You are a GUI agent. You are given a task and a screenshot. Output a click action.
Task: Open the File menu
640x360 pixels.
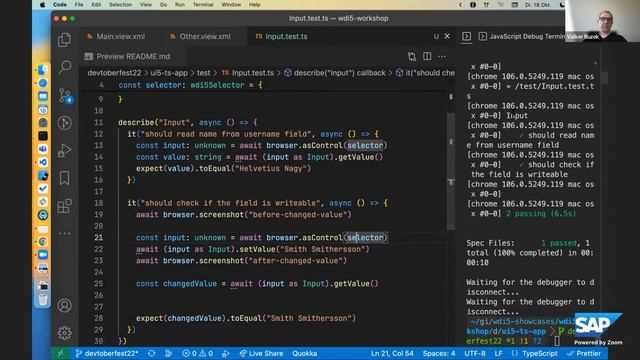point(79,5)
